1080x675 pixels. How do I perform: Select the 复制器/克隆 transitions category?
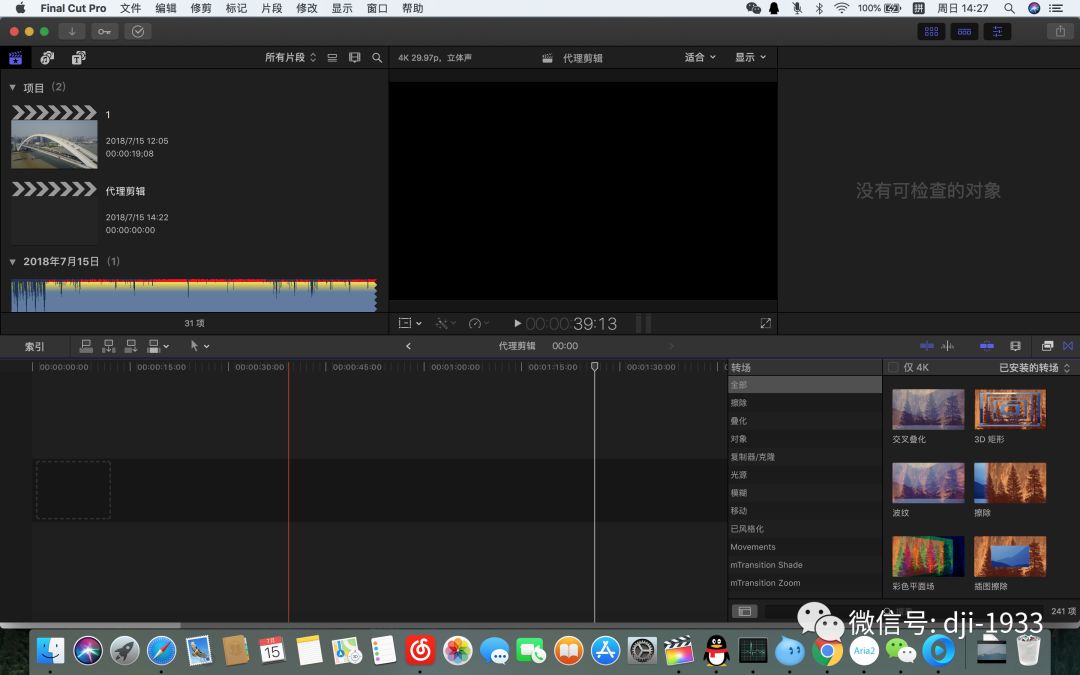pos(804,457)
